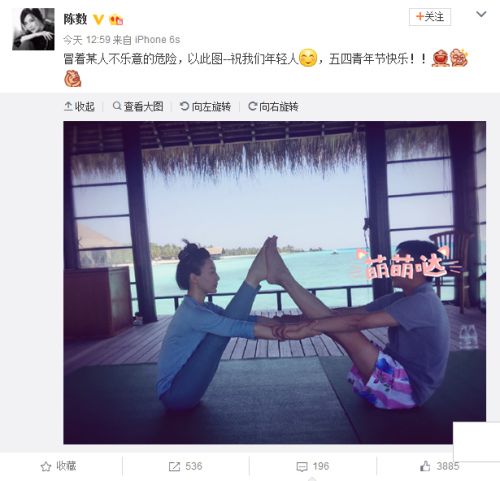This screenshot has height=481, width=500.
Task: Collapse the image with 收起
Action: click(79, 107)
